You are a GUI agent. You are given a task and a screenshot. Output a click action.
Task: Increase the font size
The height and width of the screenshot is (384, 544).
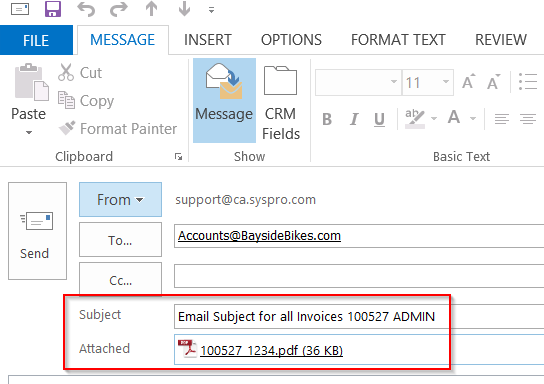click(469, 82)
